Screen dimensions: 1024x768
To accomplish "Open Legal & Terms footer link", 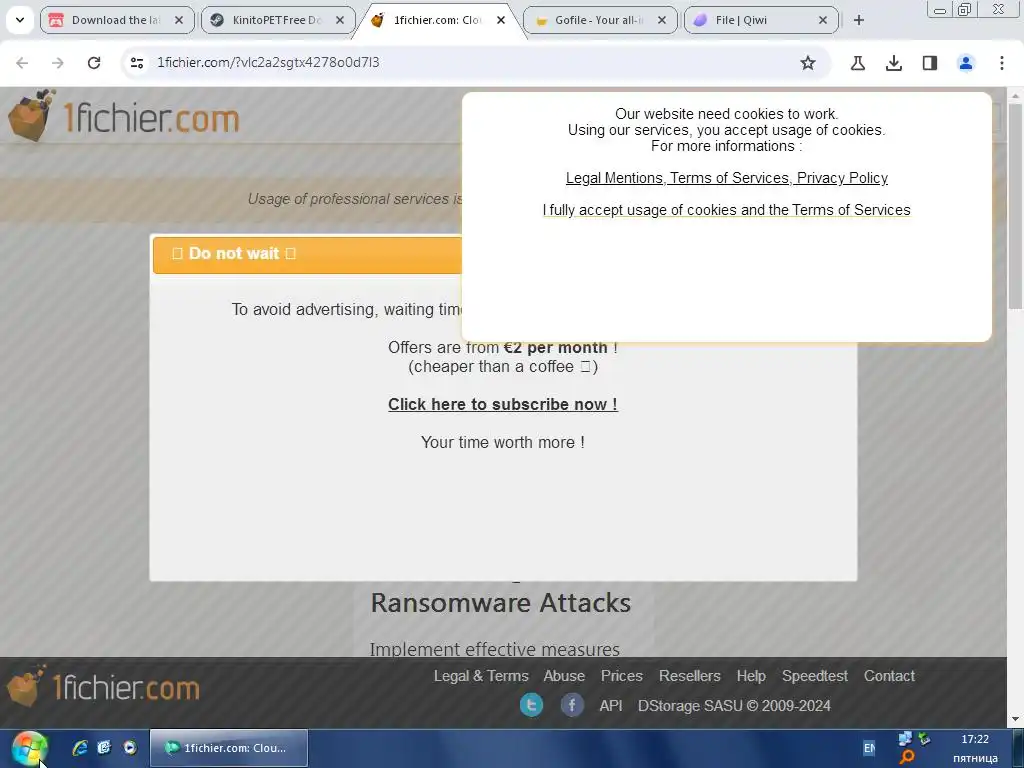I will click(481, 676).
